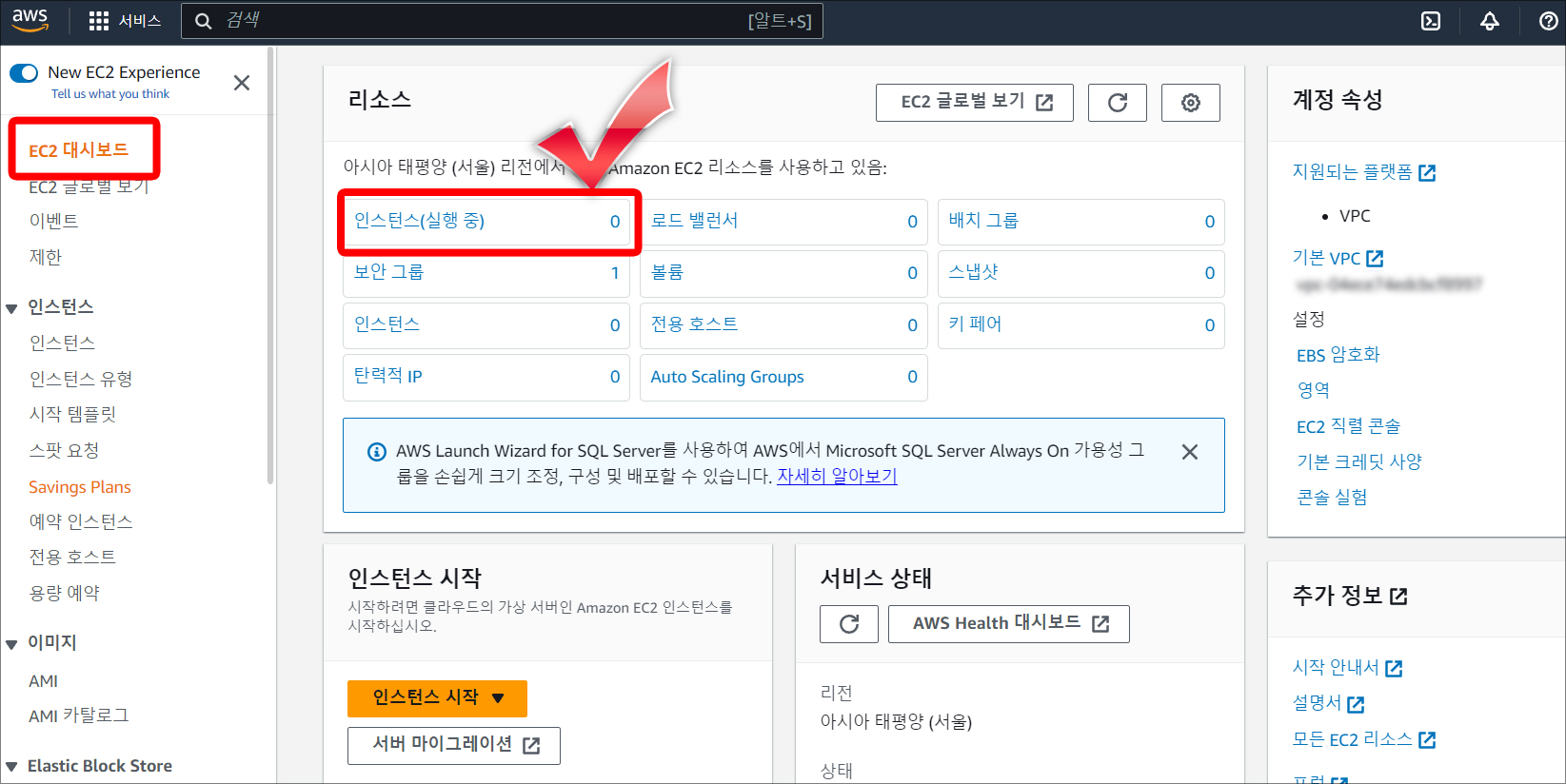Open 예약 인스턴스 in the sidebar

pos(81,521)
